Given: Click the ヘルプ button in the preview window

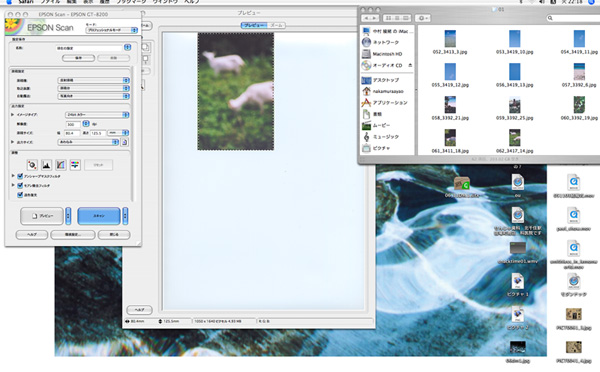Looking at the screenshot, I should click(x=139, y=309).
